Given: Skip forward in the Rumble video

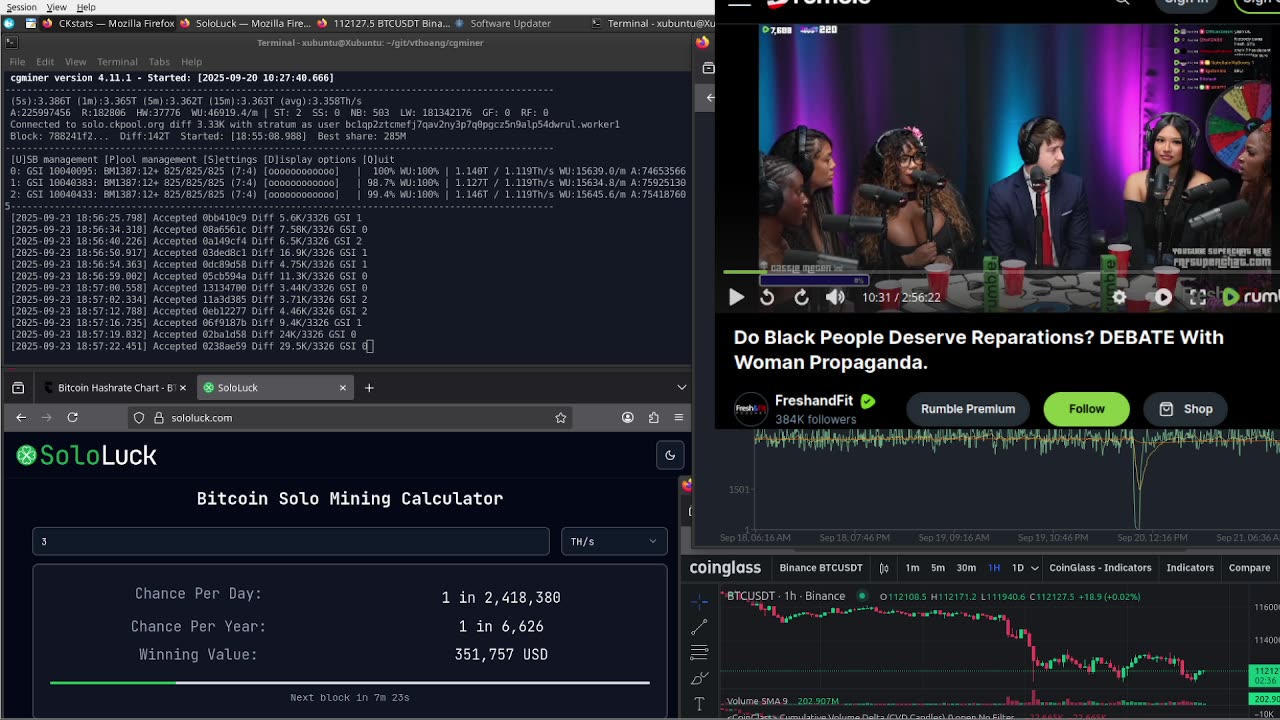Looking at the screenshot, I should click(x=801, y=297).
